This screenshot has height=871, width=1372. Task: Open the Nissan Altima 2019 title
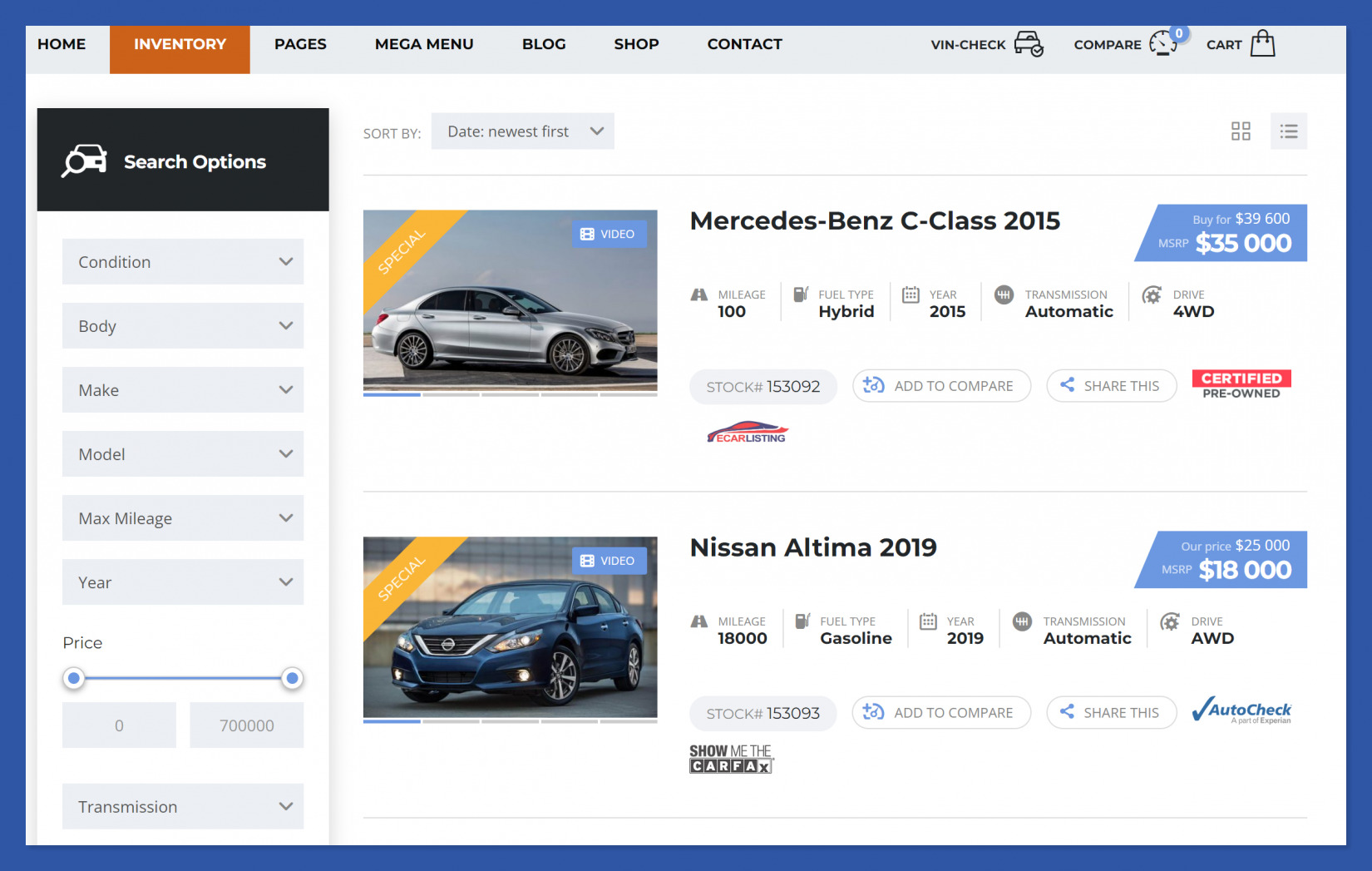tap(813, 548)
